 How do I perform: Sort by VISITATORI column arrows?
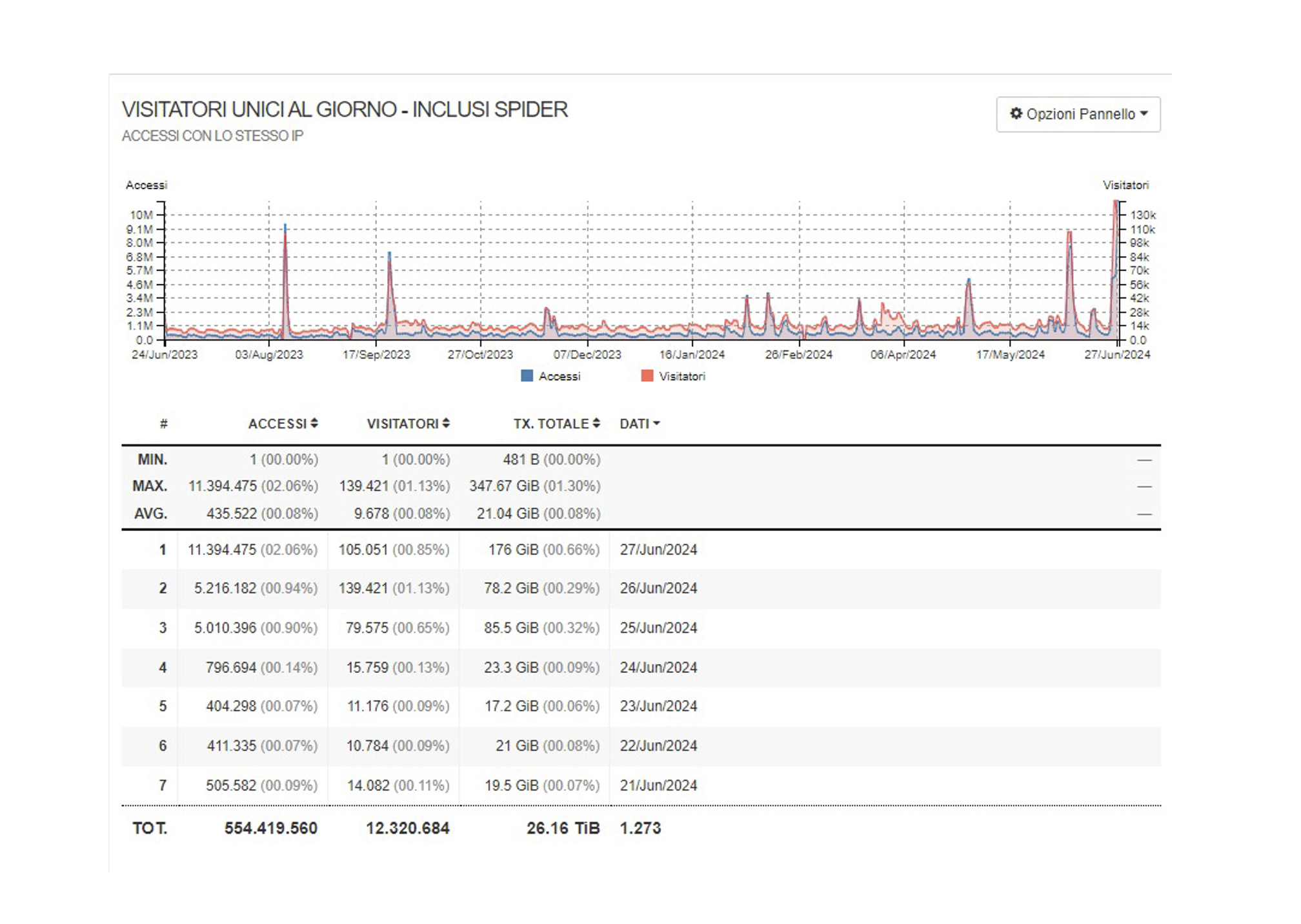pyautogui.click(x=446, y=423)
